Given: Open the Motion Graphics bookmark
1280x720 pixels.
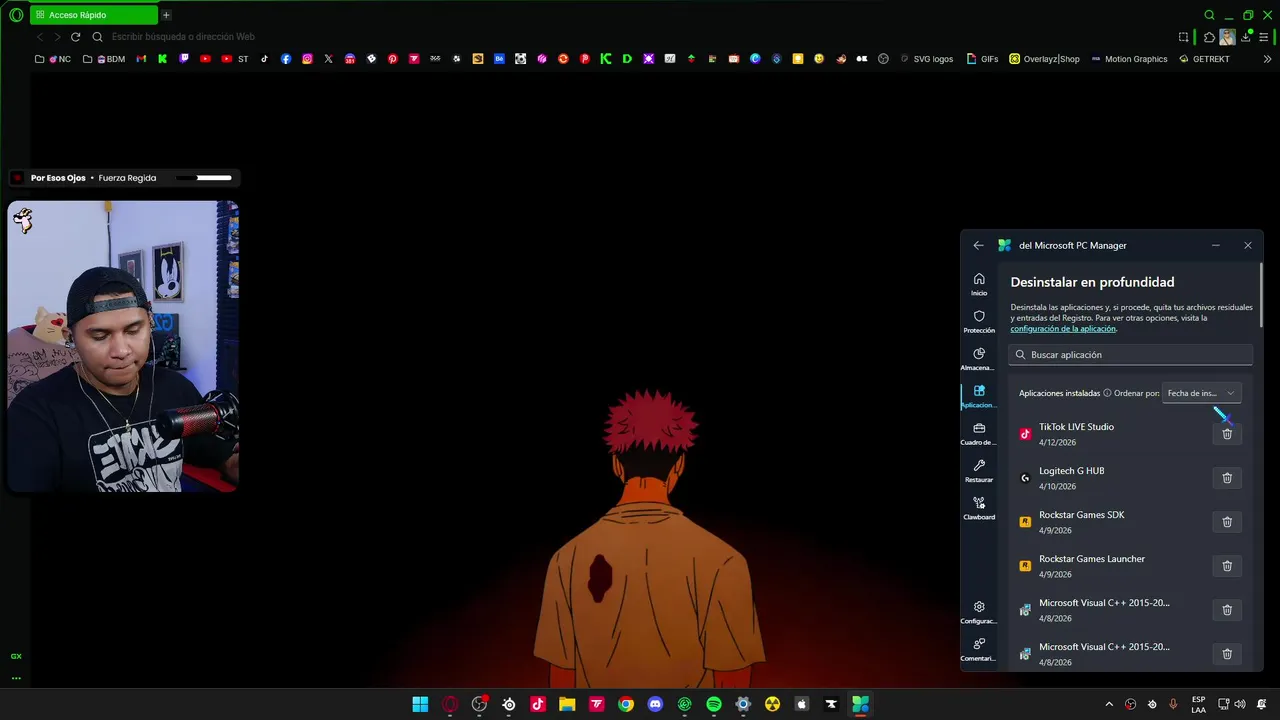Looking at the screenshot, I should 1129,59.
